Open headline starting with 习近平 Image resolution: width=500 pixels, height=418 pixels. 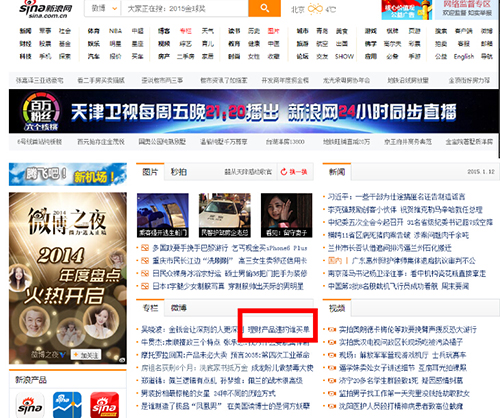[397, 197]
